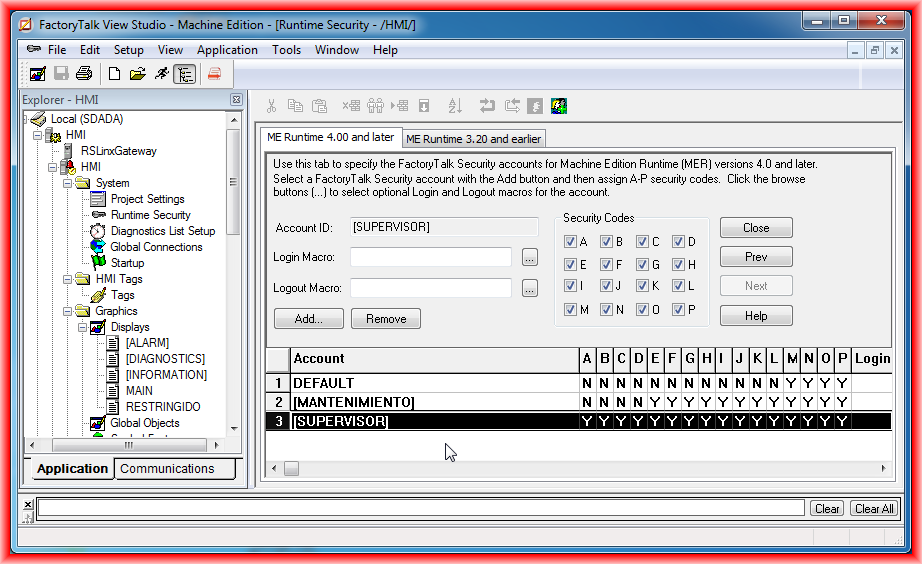Open the Application menu
Viewport: 922px width, 564px height.
227,50
